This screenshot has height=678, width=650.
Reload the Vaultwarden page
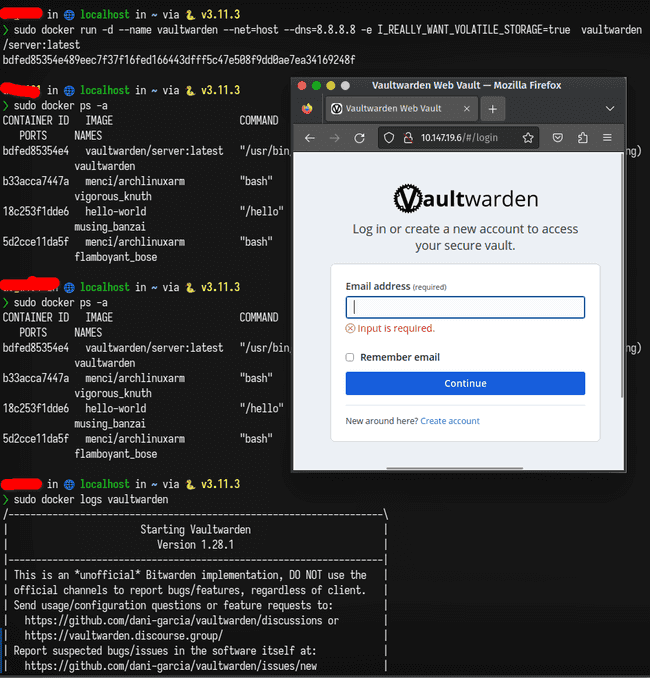359,138
